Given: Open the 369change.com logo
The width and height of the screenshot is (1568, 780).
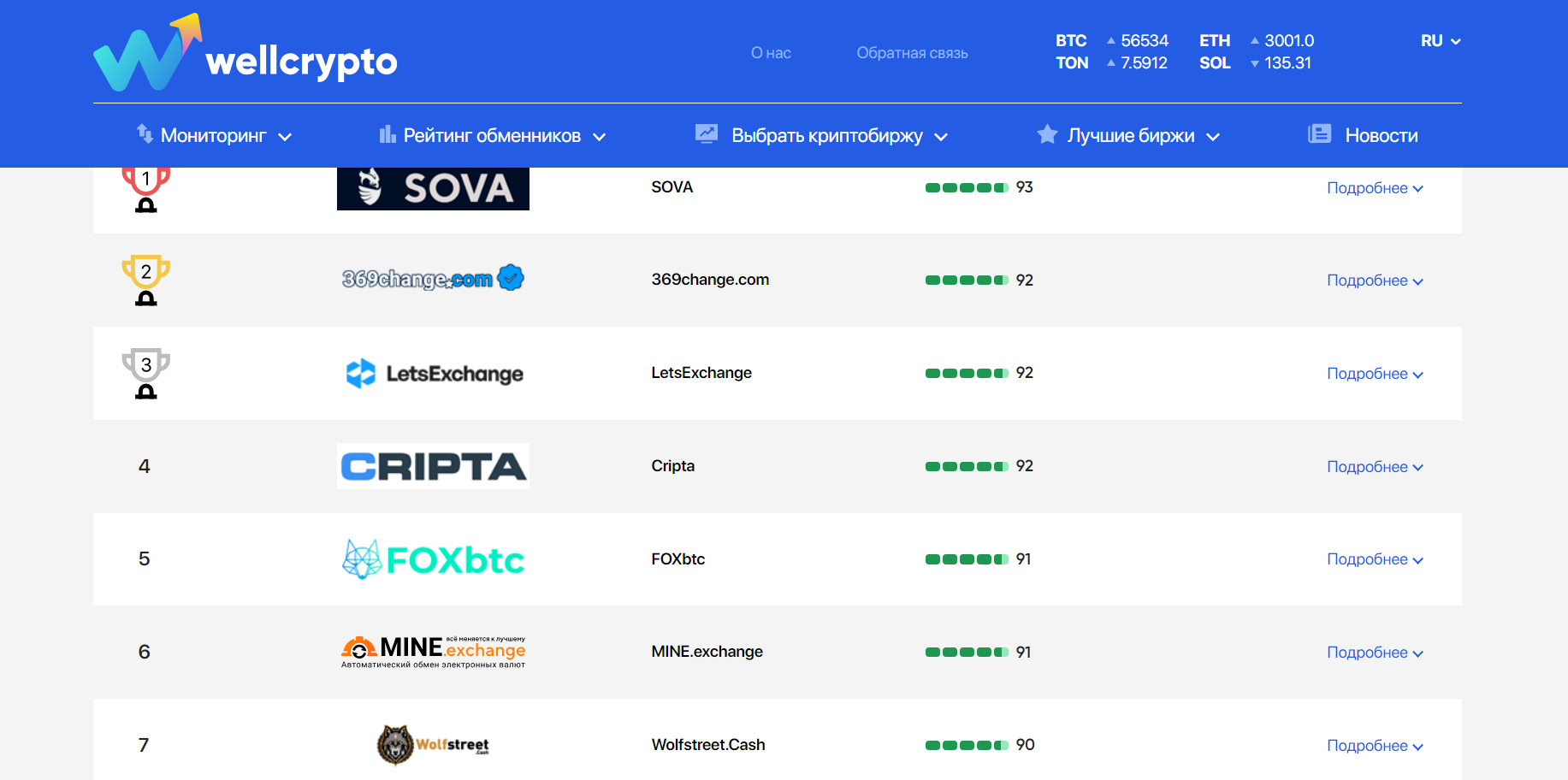Looking at the screenshot, I should [433, 279].
